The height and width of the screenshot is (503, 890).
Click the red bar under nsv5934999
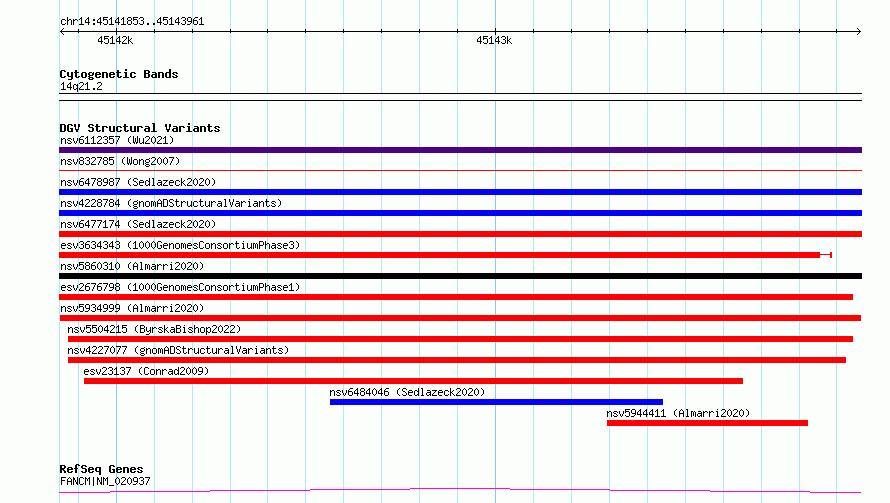tap(460, 318)
